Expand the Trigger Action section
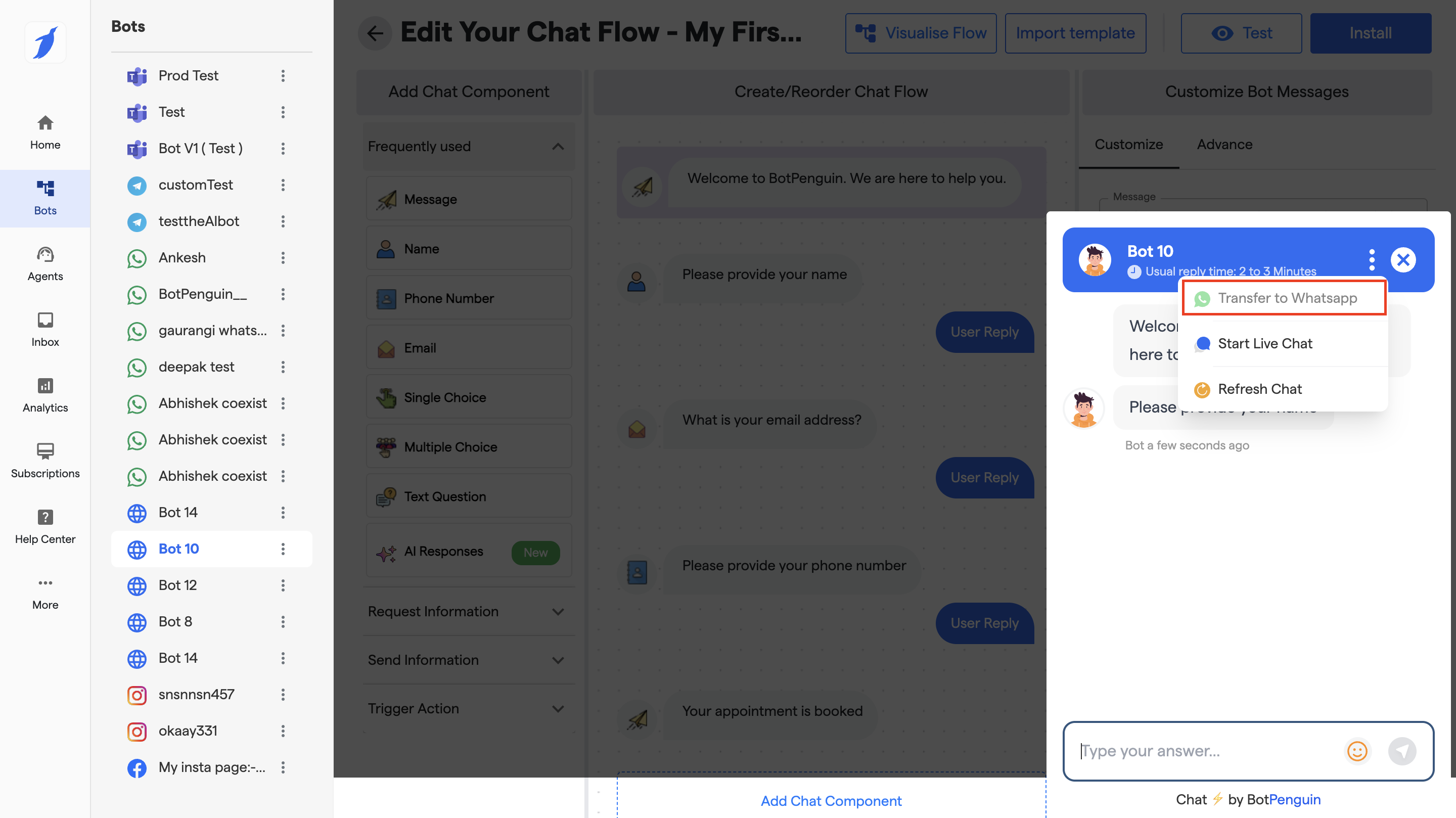Image resolution: width=1456 pixels, height=818 pixels. 558,709
